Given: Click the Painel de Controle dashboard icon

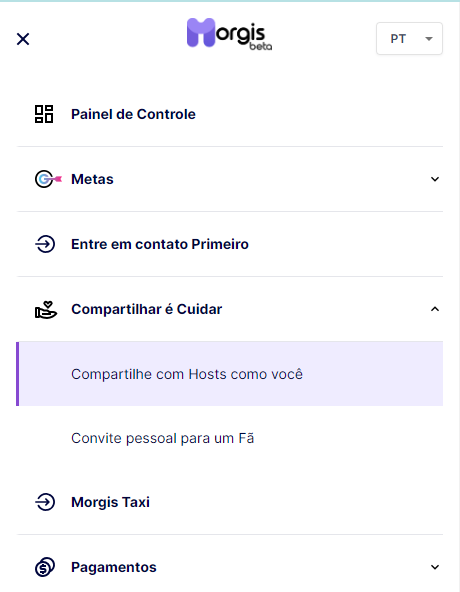Looking at the screenshot, I should (x=44, y=114).
